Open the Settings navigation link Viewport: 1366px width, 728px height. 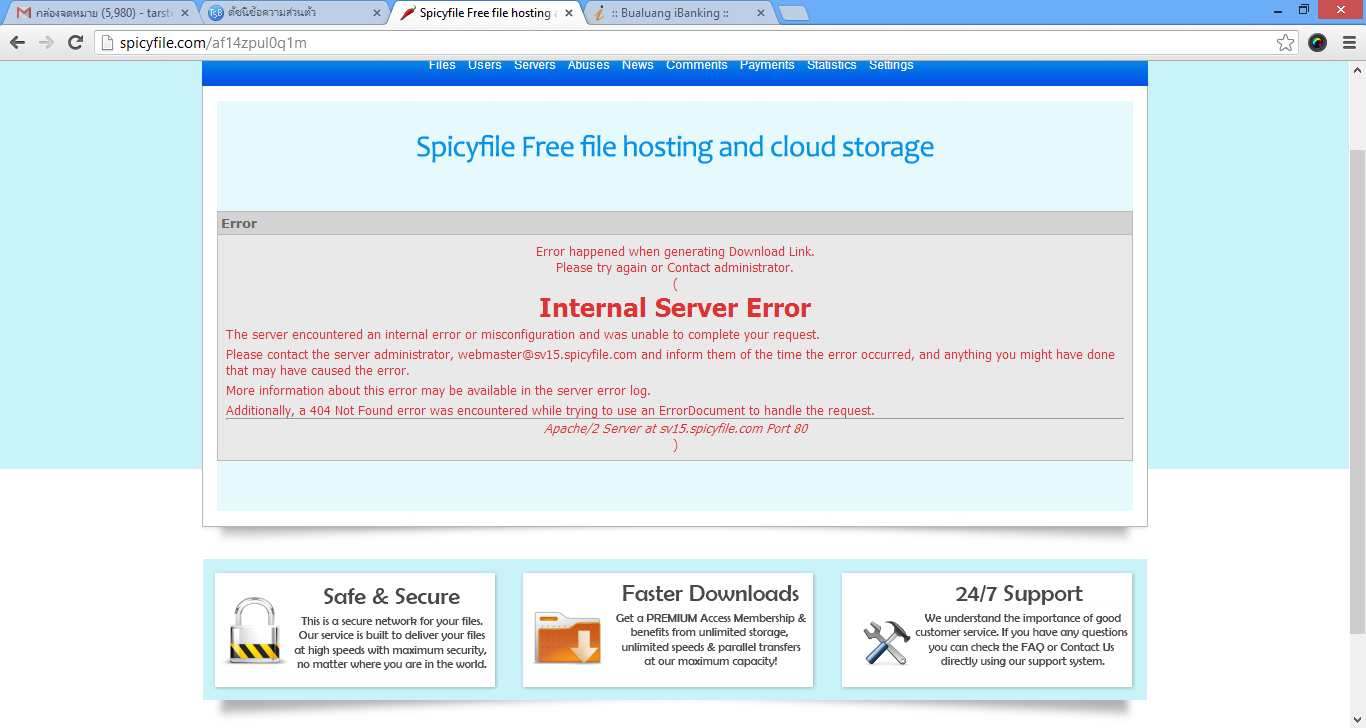(891, 65)
